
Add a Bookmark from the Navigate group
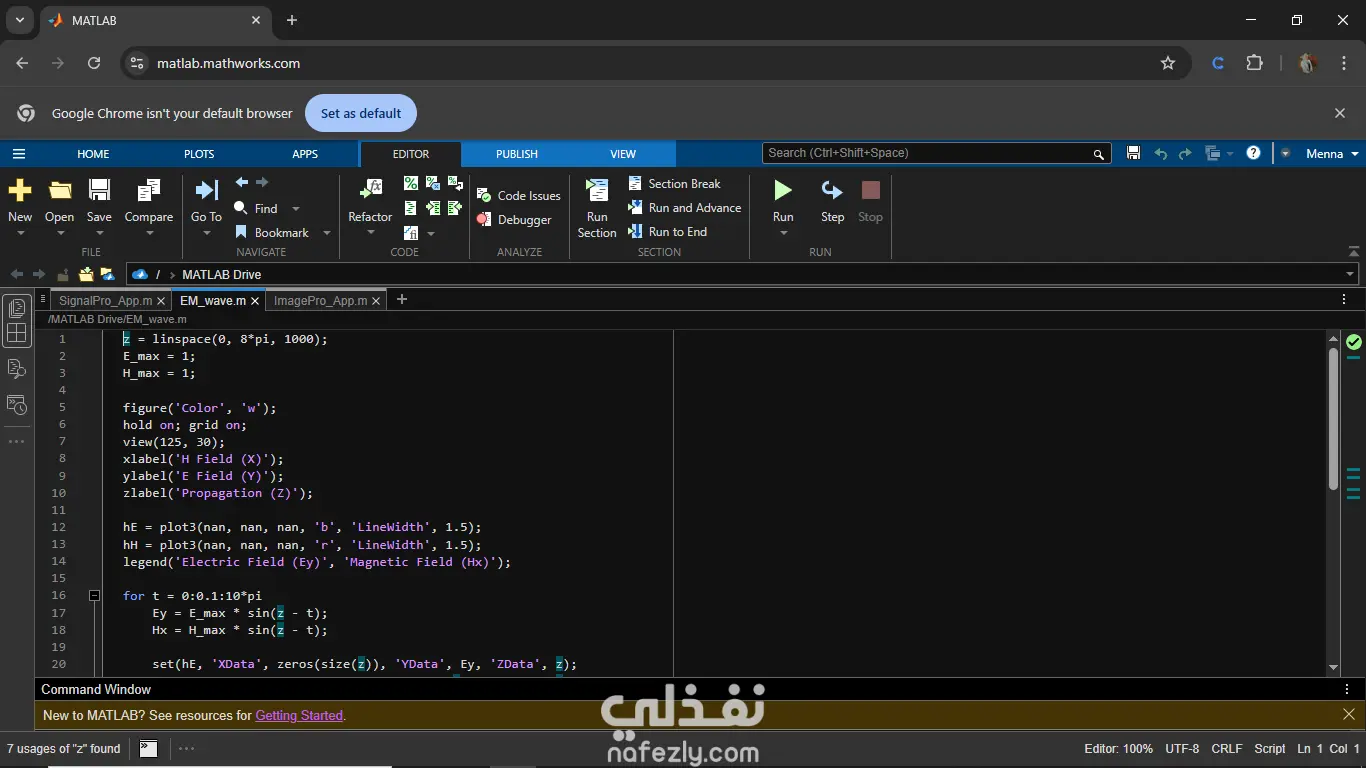[272, 232]
